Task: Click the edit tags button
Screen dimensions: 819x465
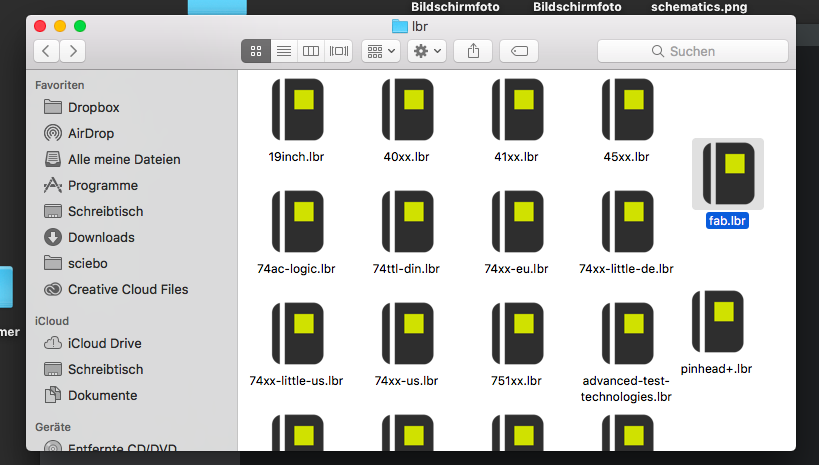Action: click(519, 51)
